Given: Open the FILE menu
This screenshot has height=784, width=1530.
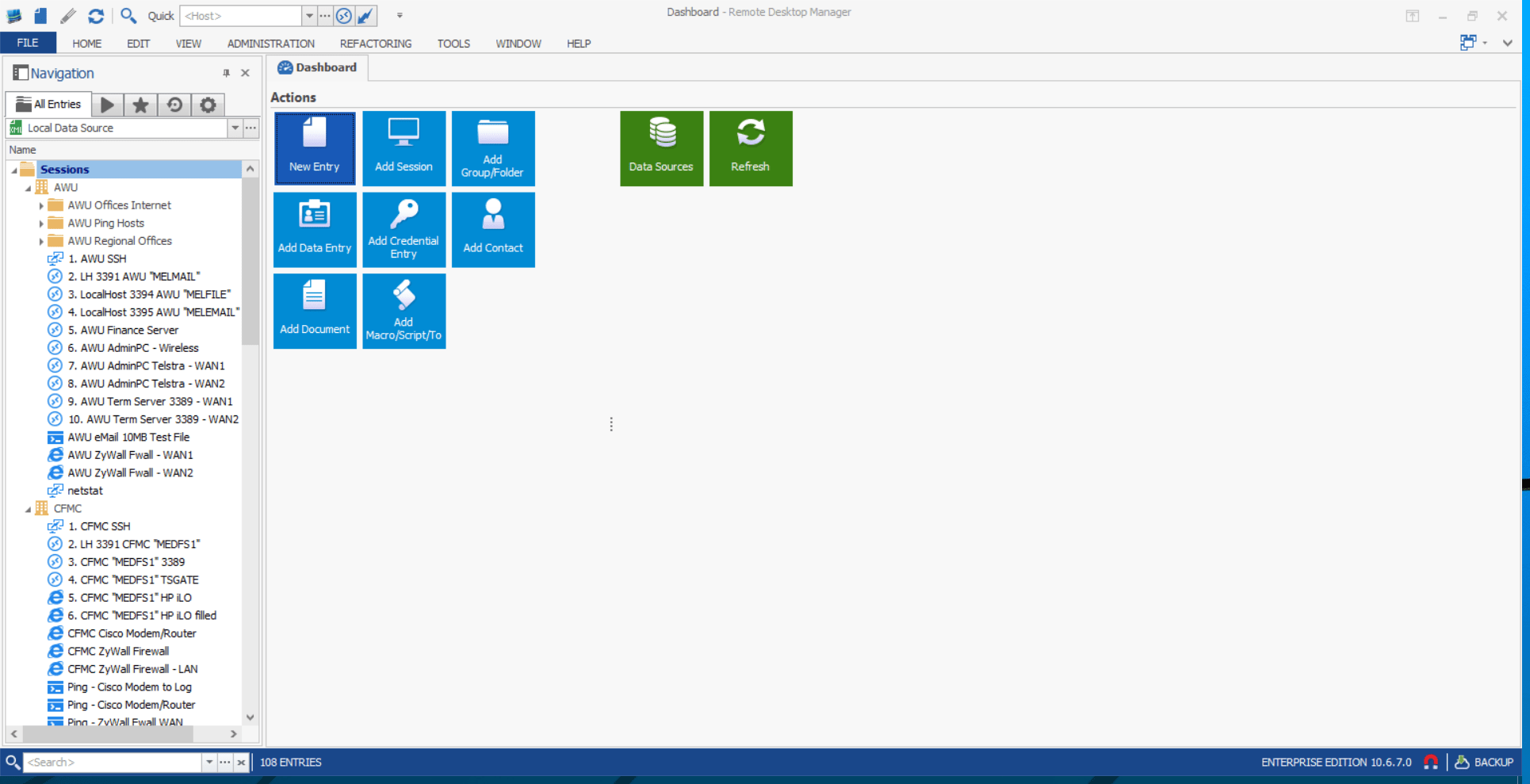Looking at the screenshot, I should tap(28, 44).
